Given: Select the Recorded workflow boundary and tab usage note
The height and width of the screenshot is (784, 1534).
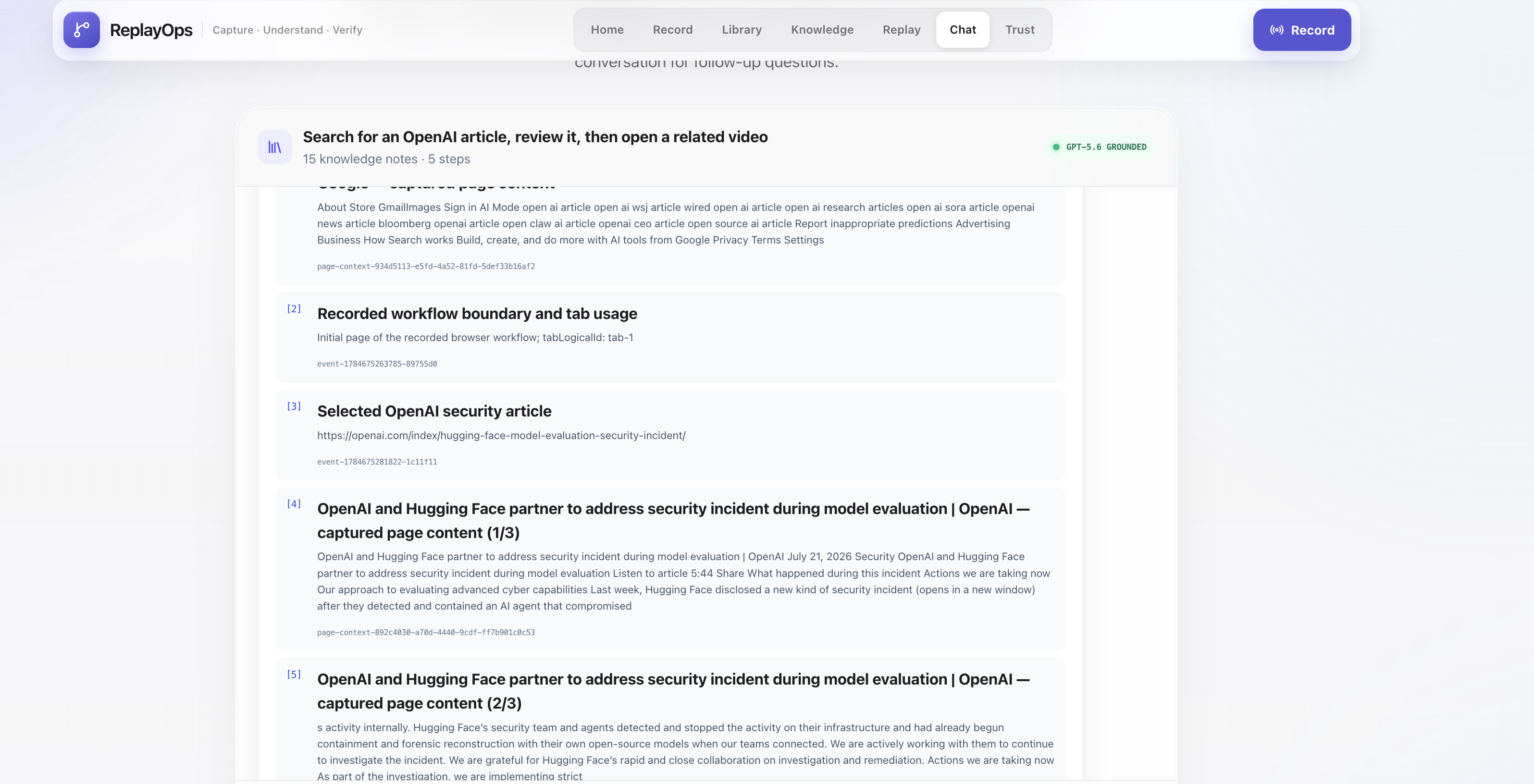Looking at the screenshot, I should click(670, 337).
